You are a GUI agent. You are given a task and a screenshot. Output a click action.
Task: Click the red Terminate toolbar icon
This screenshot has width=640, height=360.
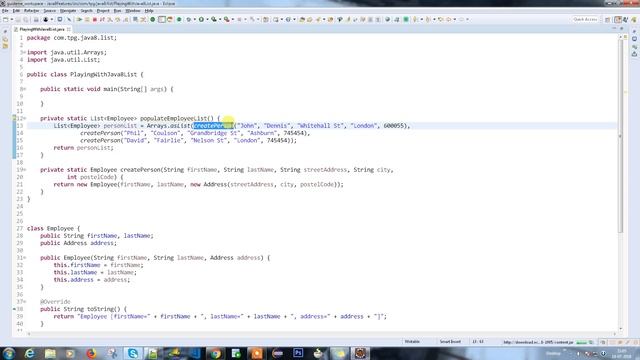click(x=95, y=20)
